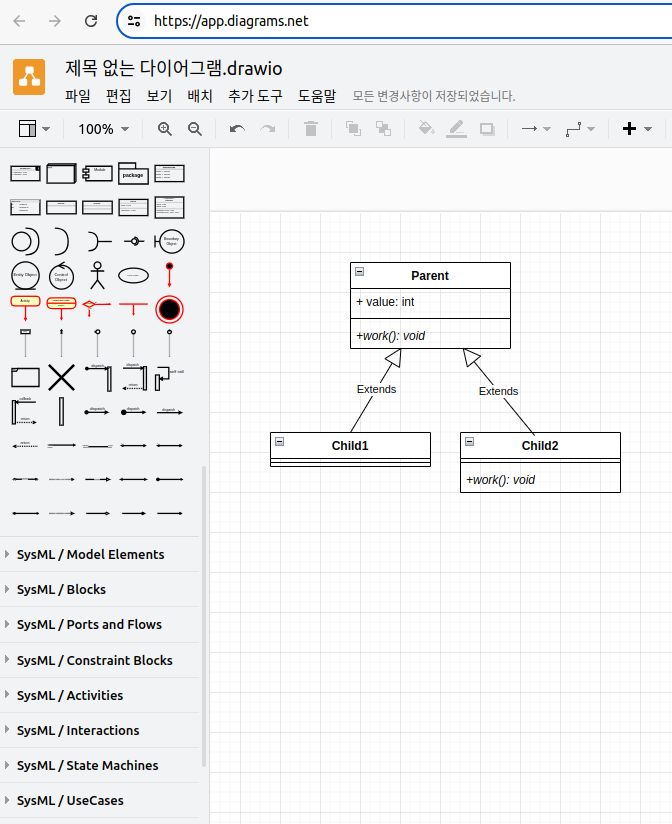Click the site information icon in address bar
The width and height of the screenshot is (672, 824).
click(x=134, y=21)
